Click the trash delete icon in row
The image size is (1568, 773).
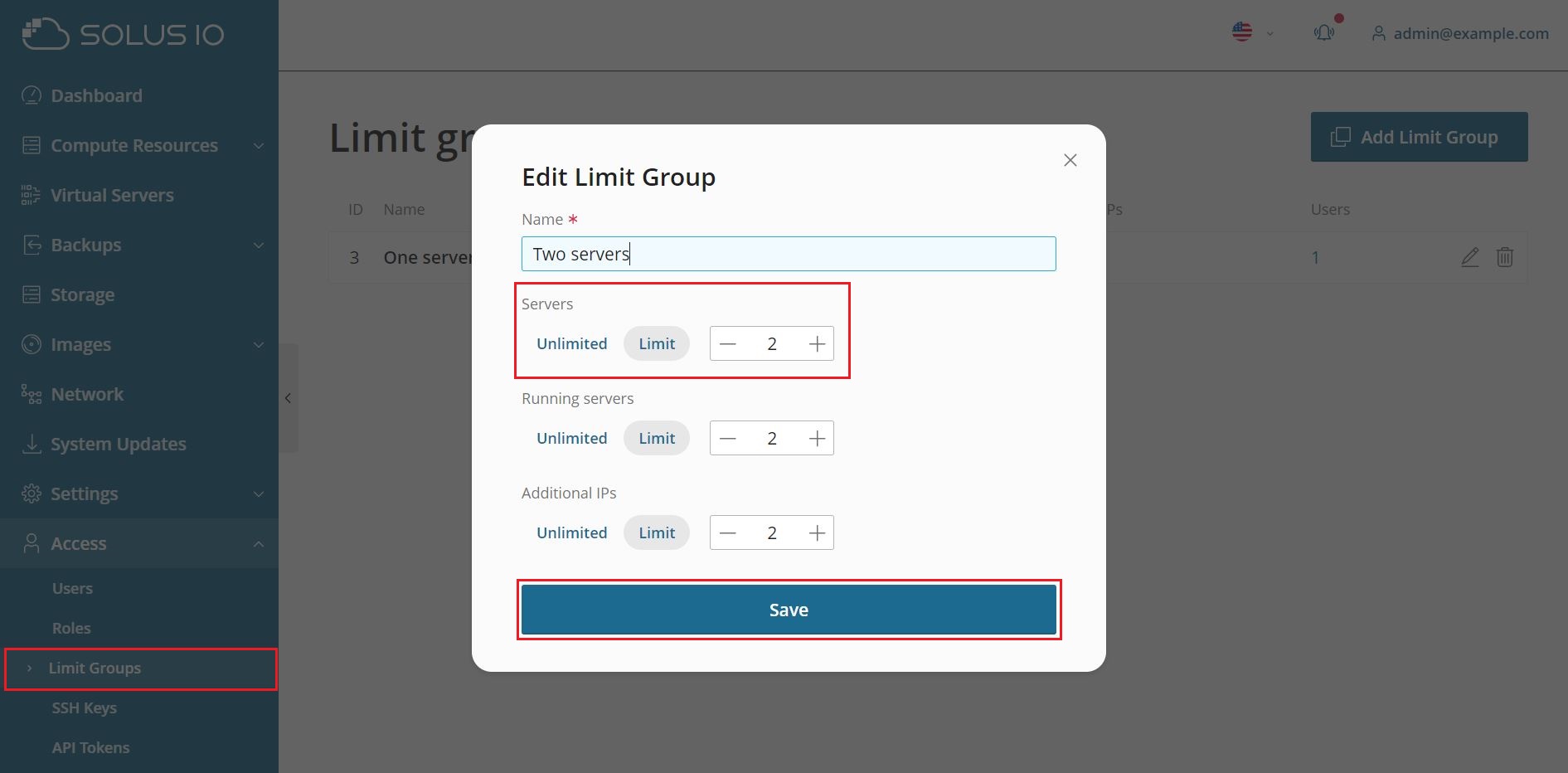click(1505, 257)
